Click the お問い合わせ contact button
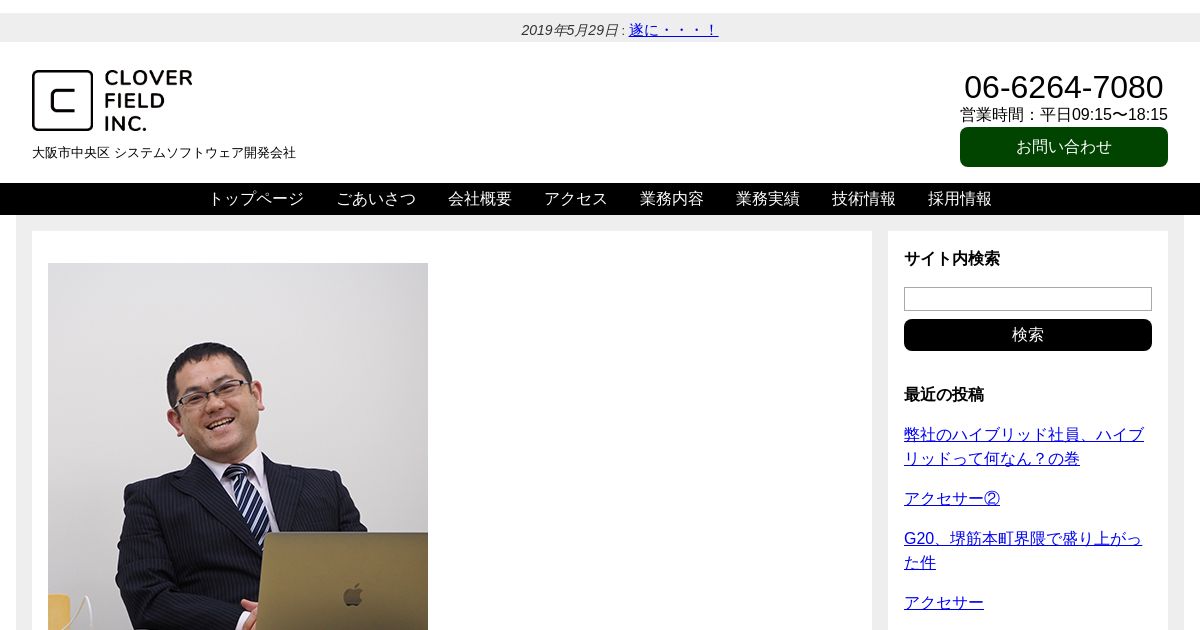Viewport: 1200px width, 630px height. (x=1064, y=147)
